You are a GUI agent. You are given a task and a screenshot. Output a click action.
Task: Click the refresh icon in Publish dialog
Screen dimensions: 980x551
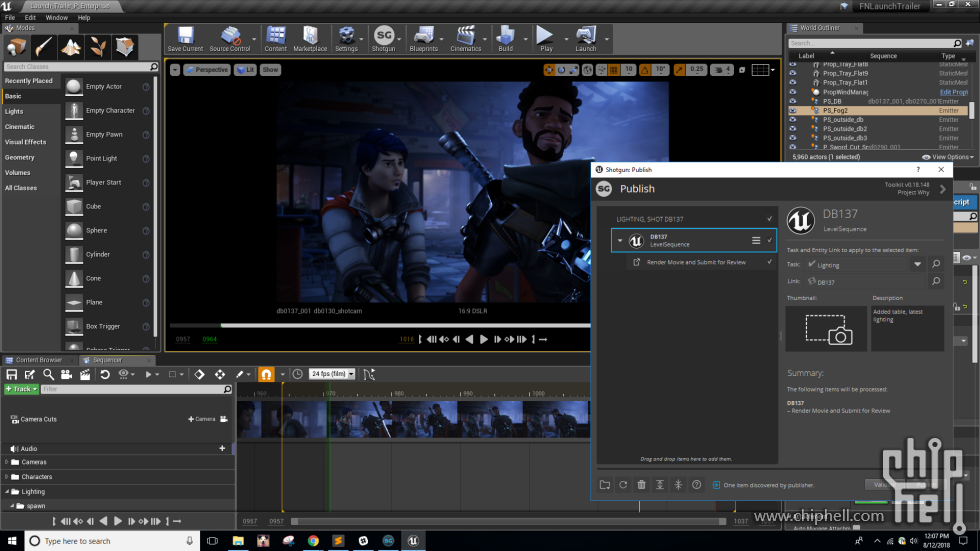click(x=623, y=485)
